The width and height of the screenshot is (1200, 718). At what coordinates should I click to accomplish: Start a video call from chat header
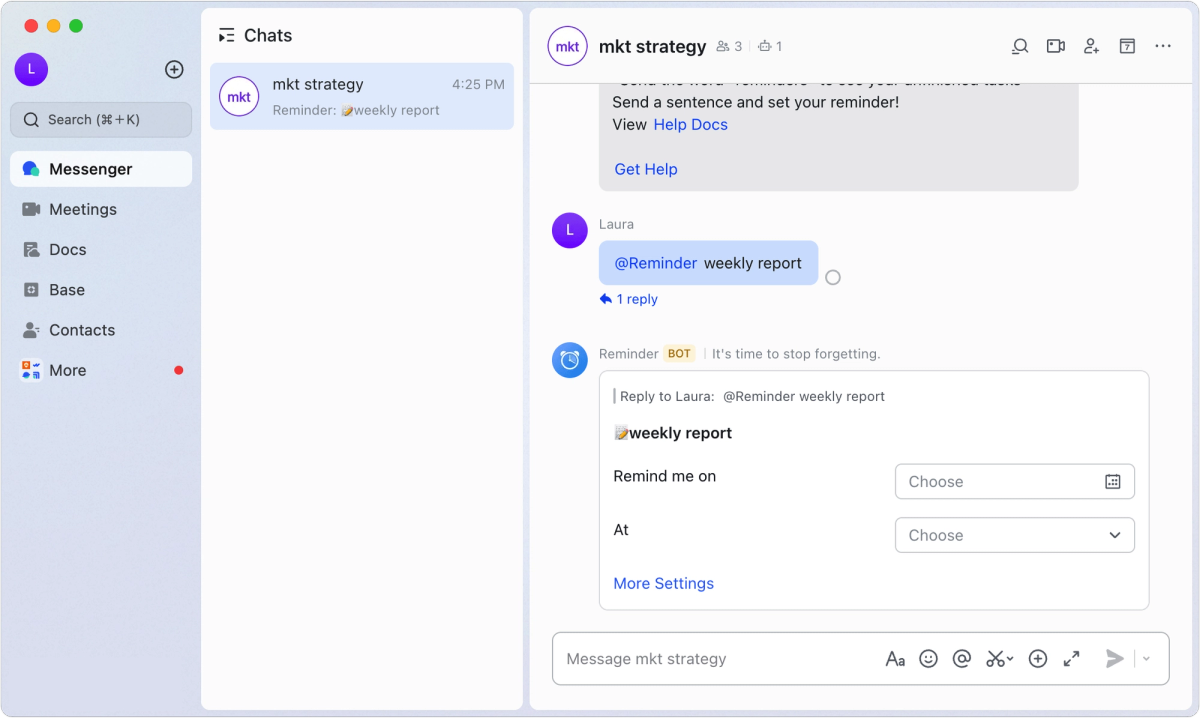(1055, 46)
